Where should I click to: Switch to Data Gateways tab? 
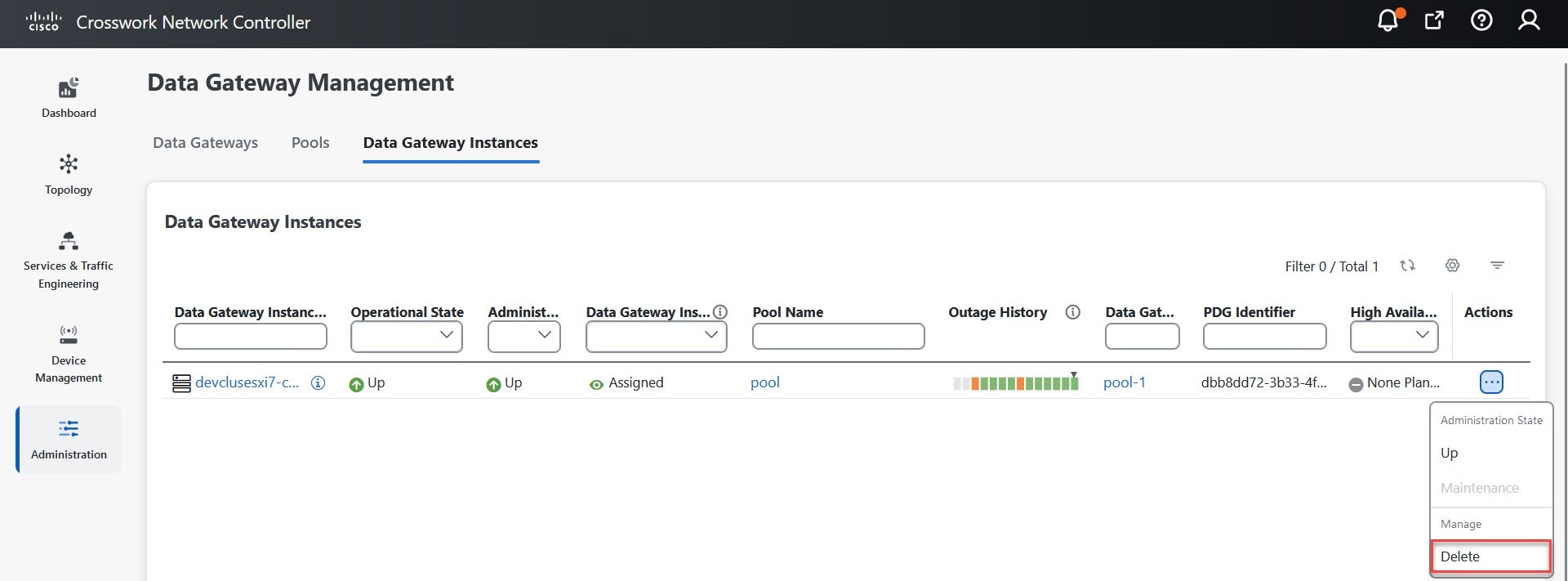(205, 143)
